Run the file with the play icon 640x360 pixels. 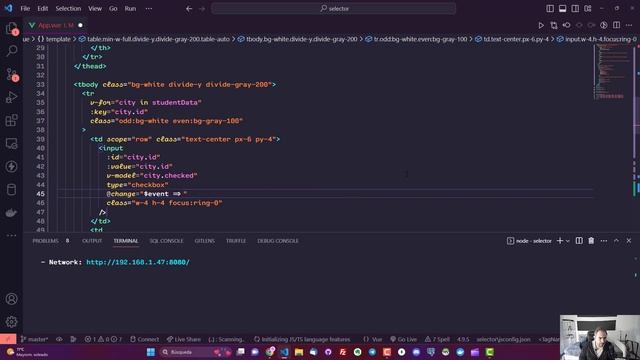tap(541, 25)
